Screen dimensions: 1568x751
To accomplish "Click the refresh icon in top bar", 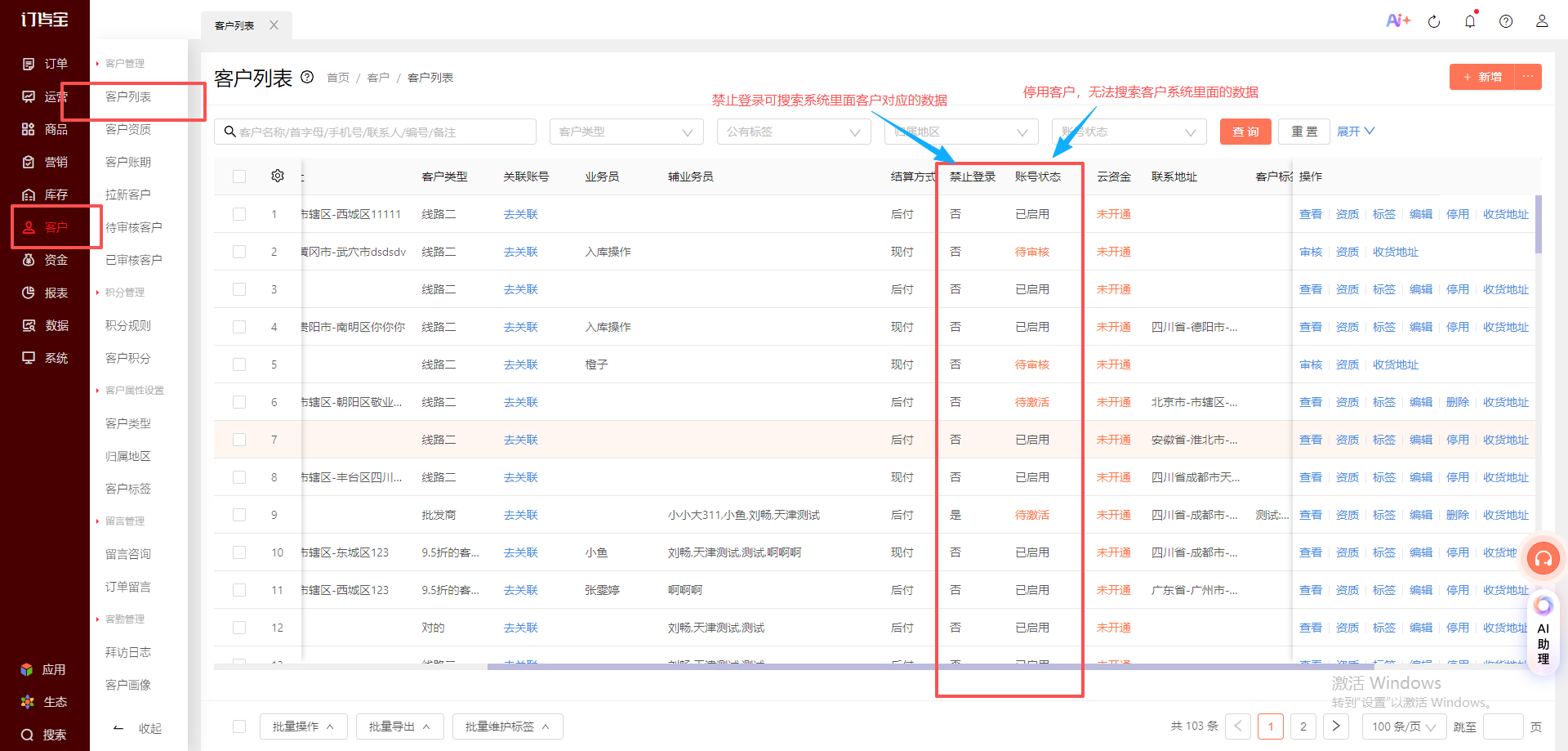I will pyautogui.click(x=1434, y=22).
